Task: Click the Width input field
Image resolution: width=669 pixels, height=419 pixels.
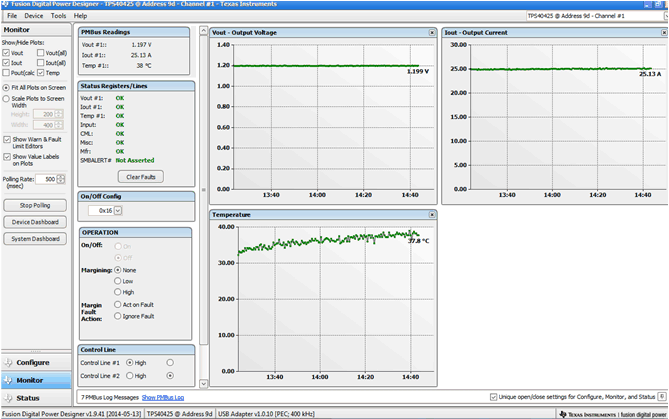Action: click(x=44, y=125)
